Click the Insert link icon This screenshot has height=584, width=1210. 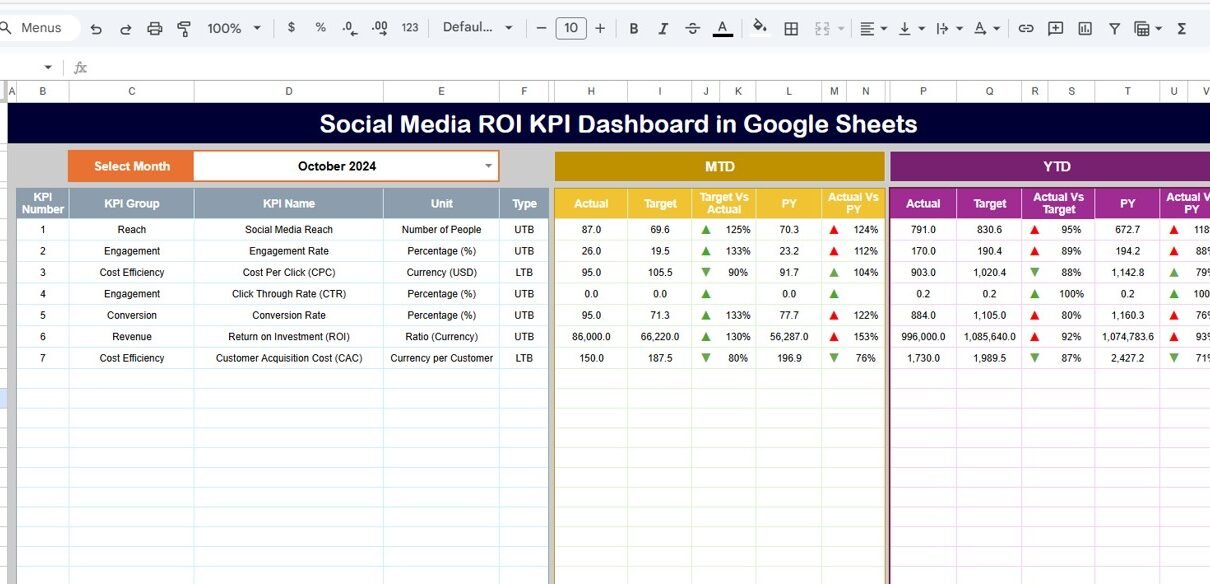(x=1025, y=29)
